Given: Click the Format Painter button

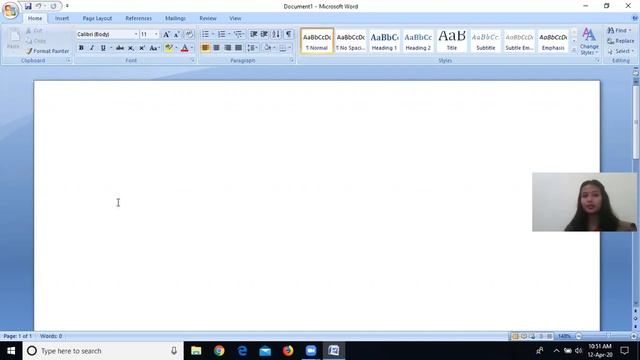Looking at the screenshot, I should 47,51.
